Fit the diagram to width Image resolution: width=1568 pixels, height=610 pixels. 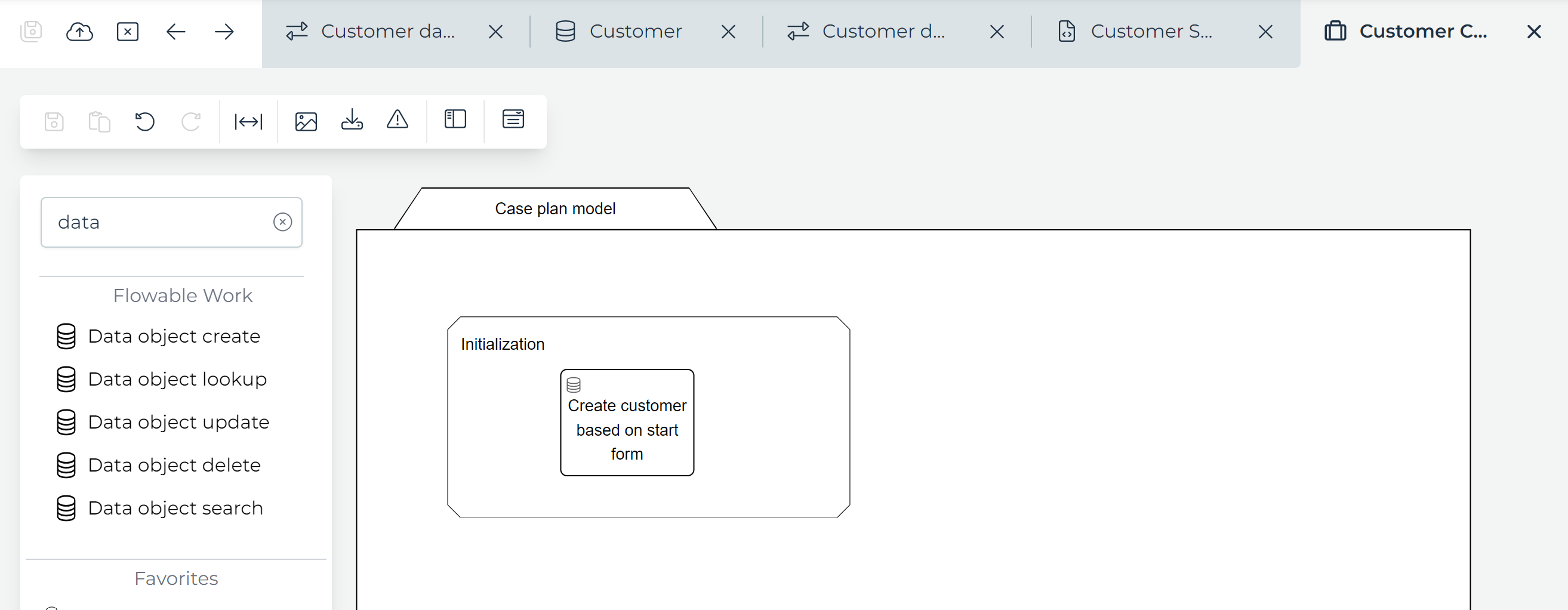248,121
